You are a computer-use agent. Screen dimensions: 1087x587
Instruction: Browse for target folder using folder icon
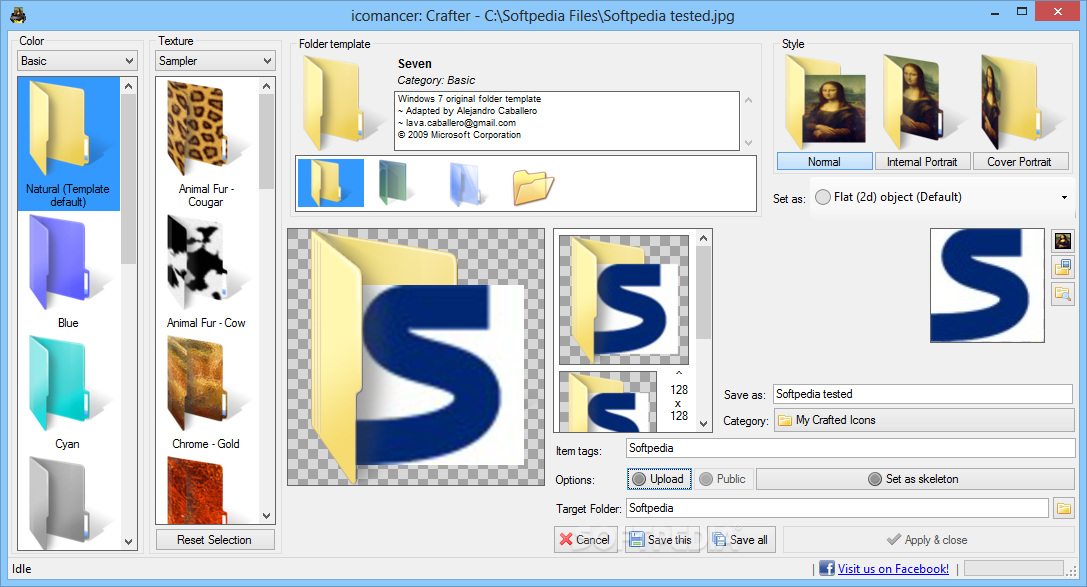tap(1063, 508)
